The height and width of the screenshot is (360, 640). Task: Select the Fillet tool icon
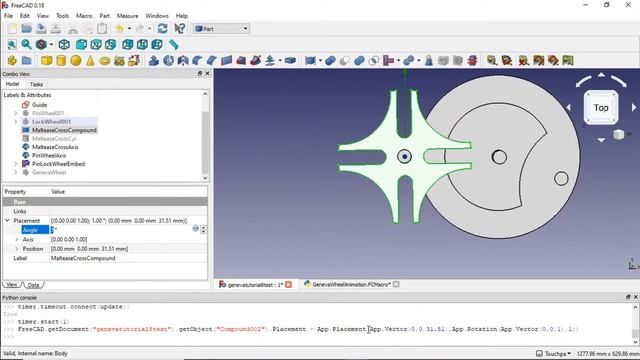[197, 61]
